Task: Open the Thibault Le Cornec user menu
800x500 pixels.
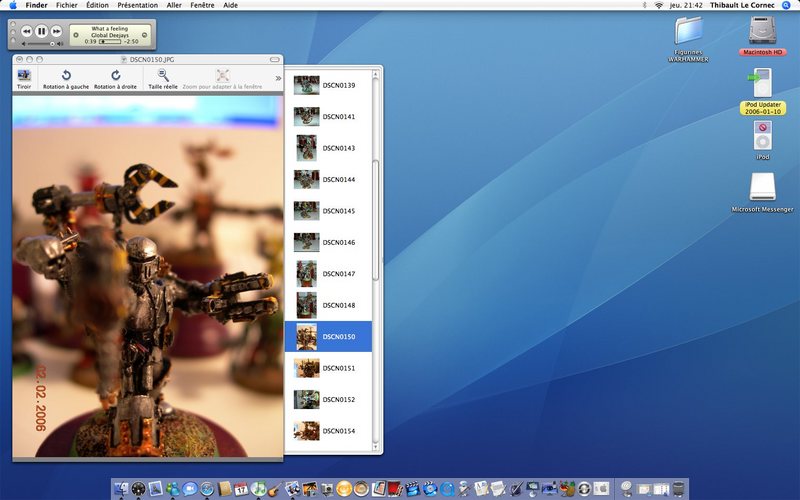Action: tap(742, 5)
